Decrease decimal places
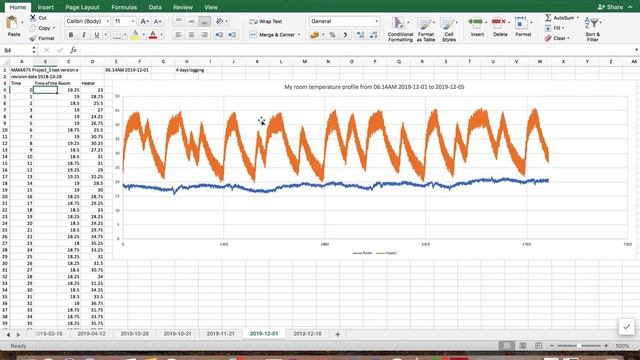640x360 pixels. pyautogui.click(x=373, y=35)
